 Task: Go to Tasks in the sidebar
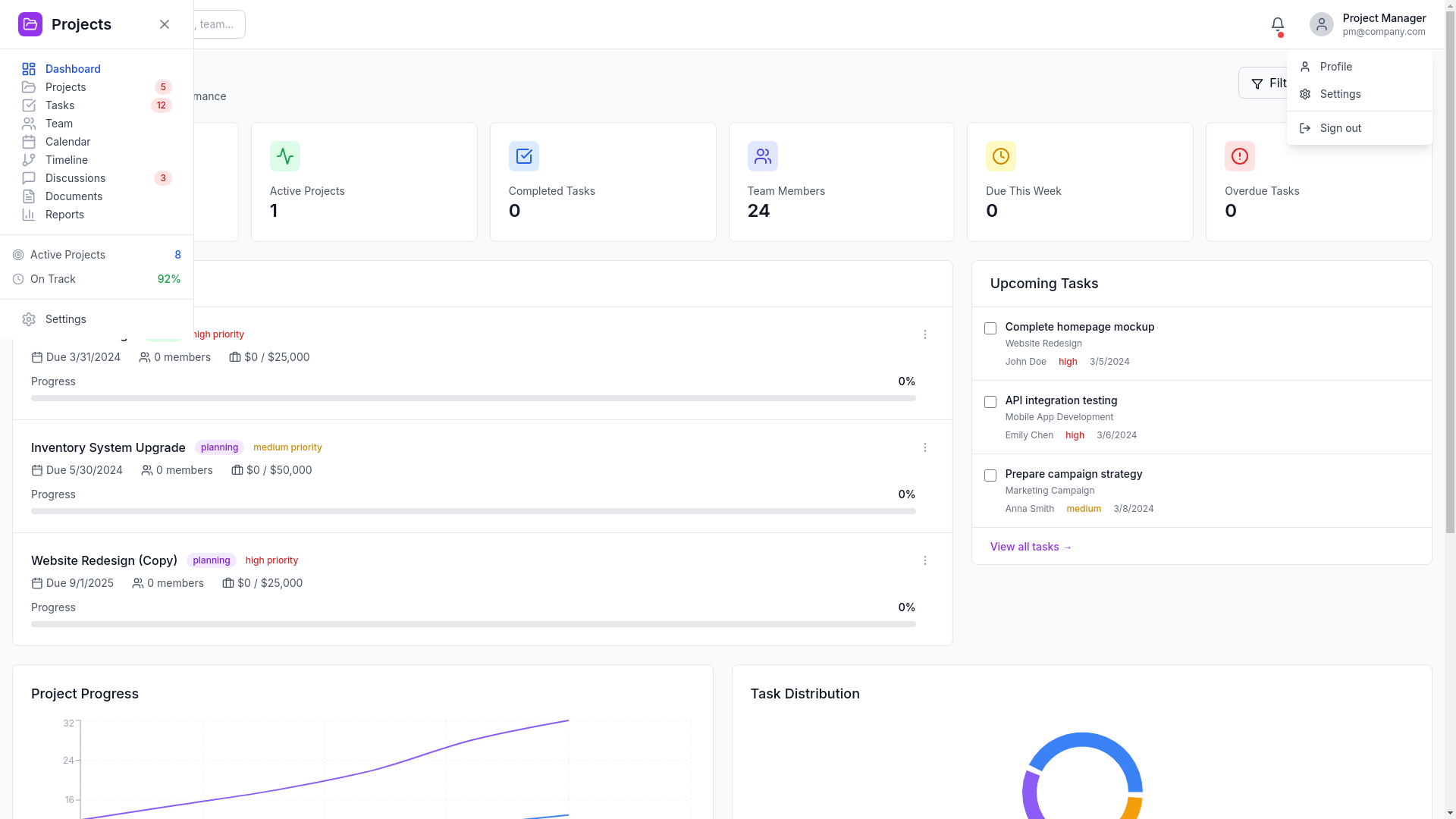pos(97,105)
